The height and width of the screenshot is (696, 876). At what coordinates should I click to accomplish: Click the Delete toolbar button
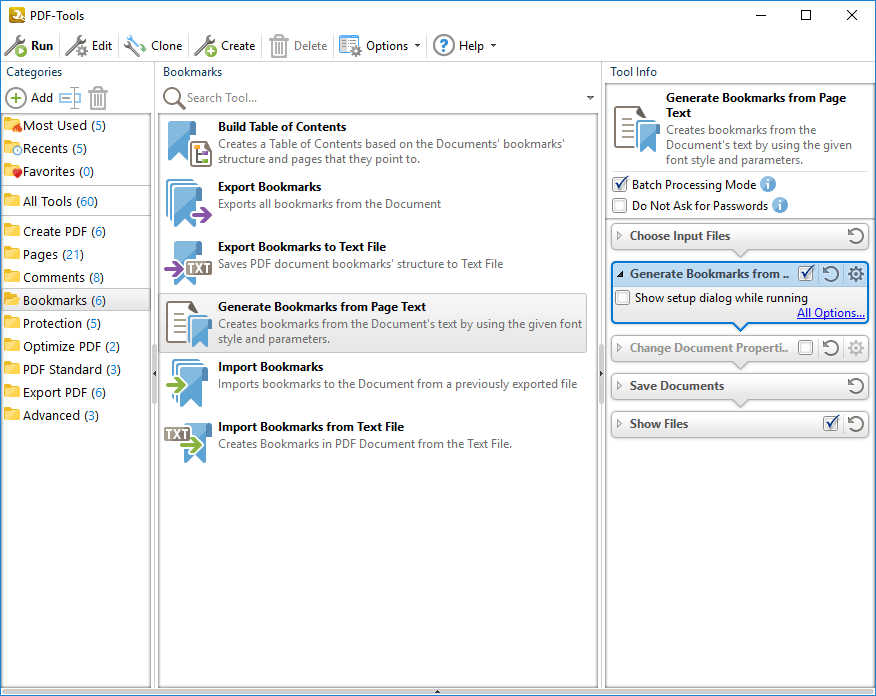298,46
